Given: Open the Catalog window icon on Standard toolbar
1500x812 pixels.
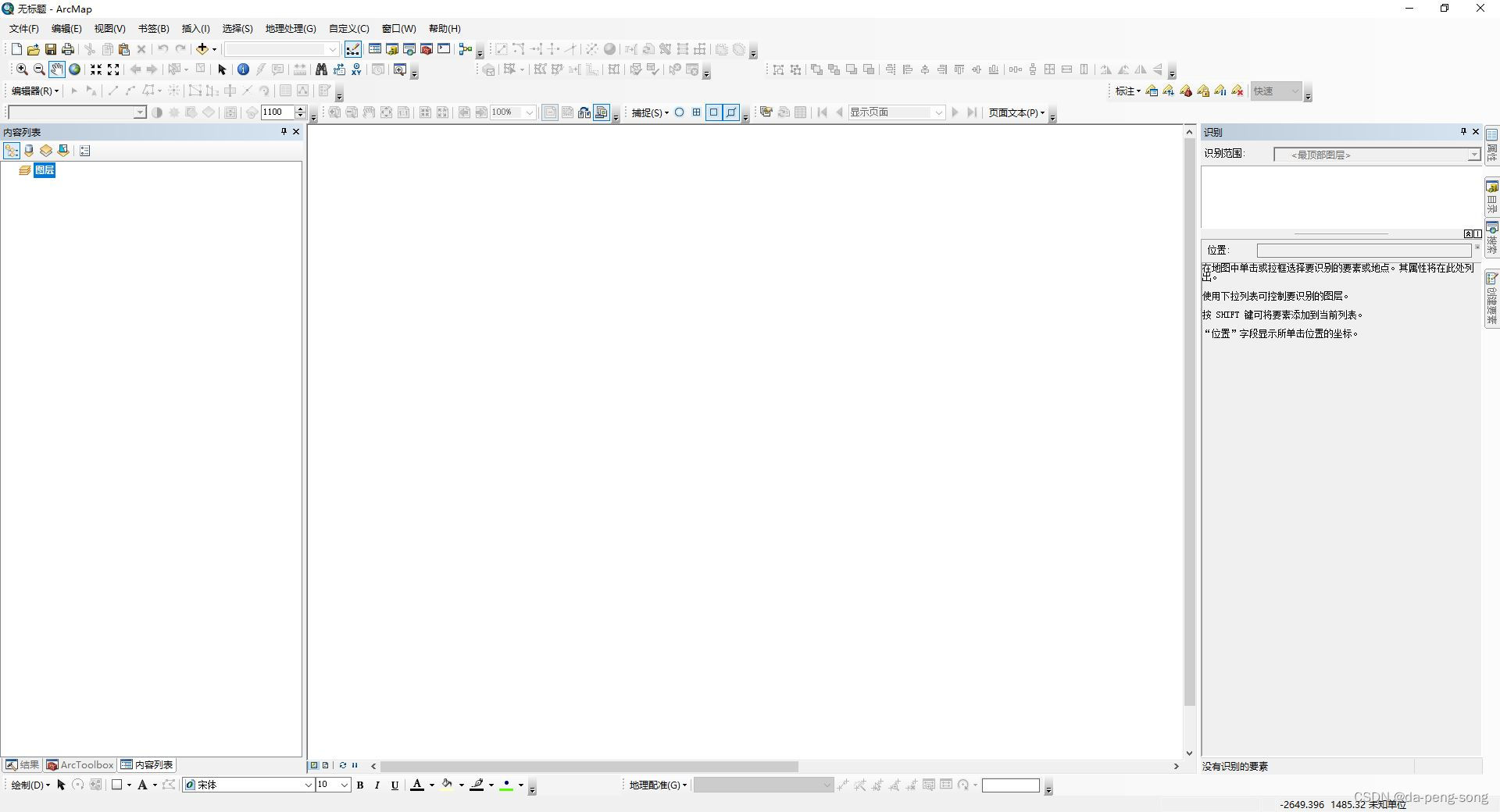Looking at the screenshot, I should [391, 49].
